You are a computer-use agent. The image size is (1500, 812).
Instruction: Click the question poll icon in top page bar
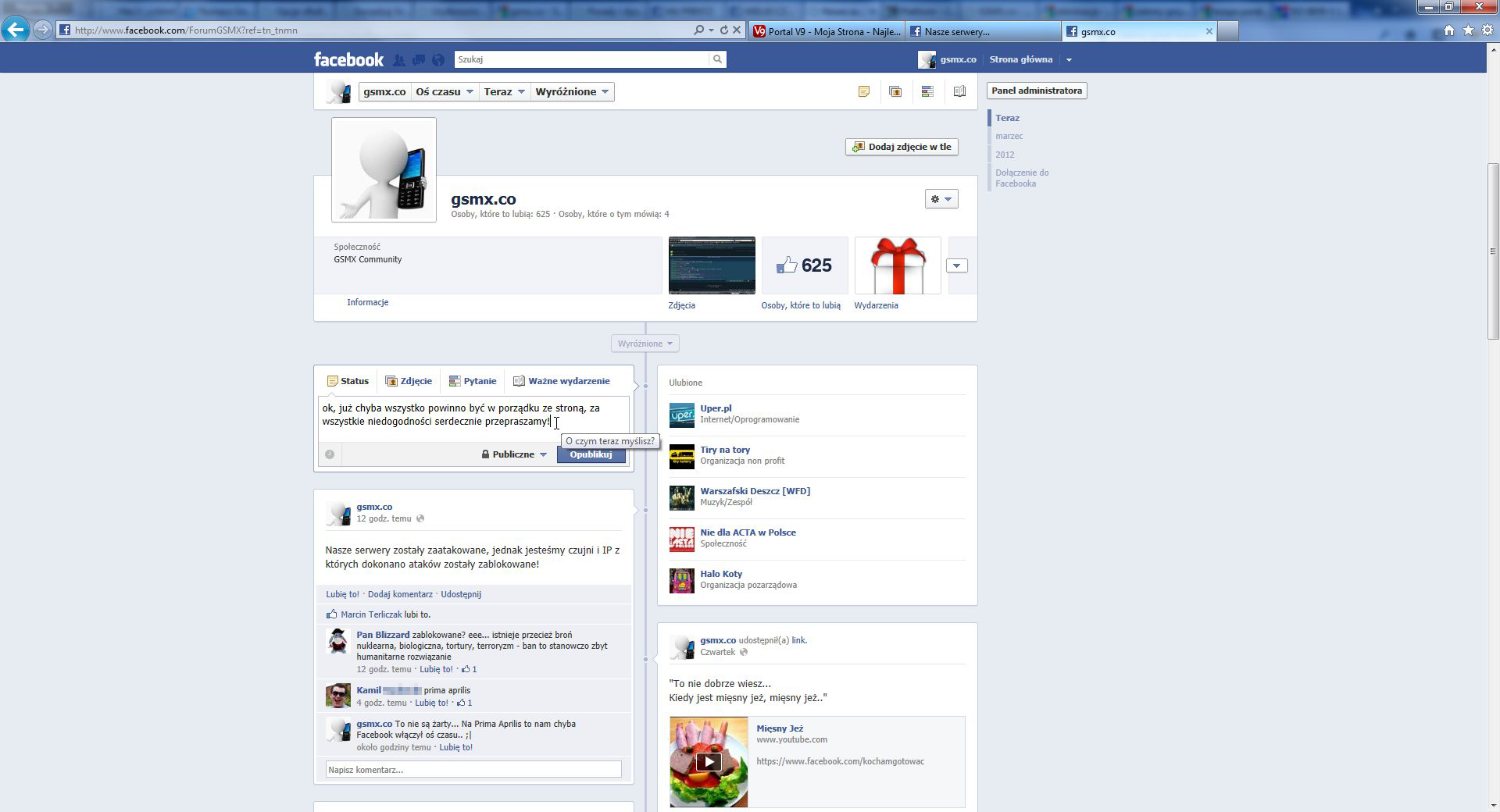[927, 92]
